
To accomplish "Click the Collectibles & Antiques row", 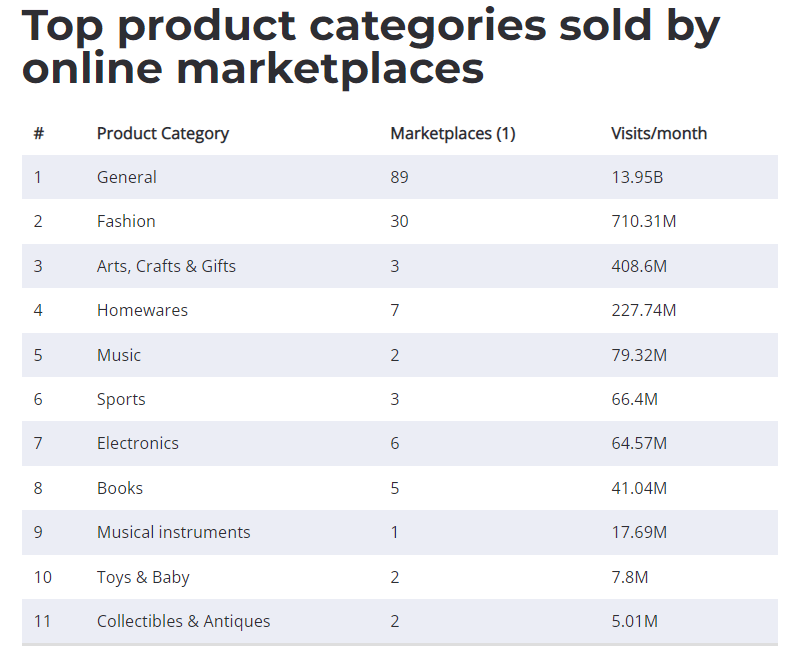I will point(400,621).
